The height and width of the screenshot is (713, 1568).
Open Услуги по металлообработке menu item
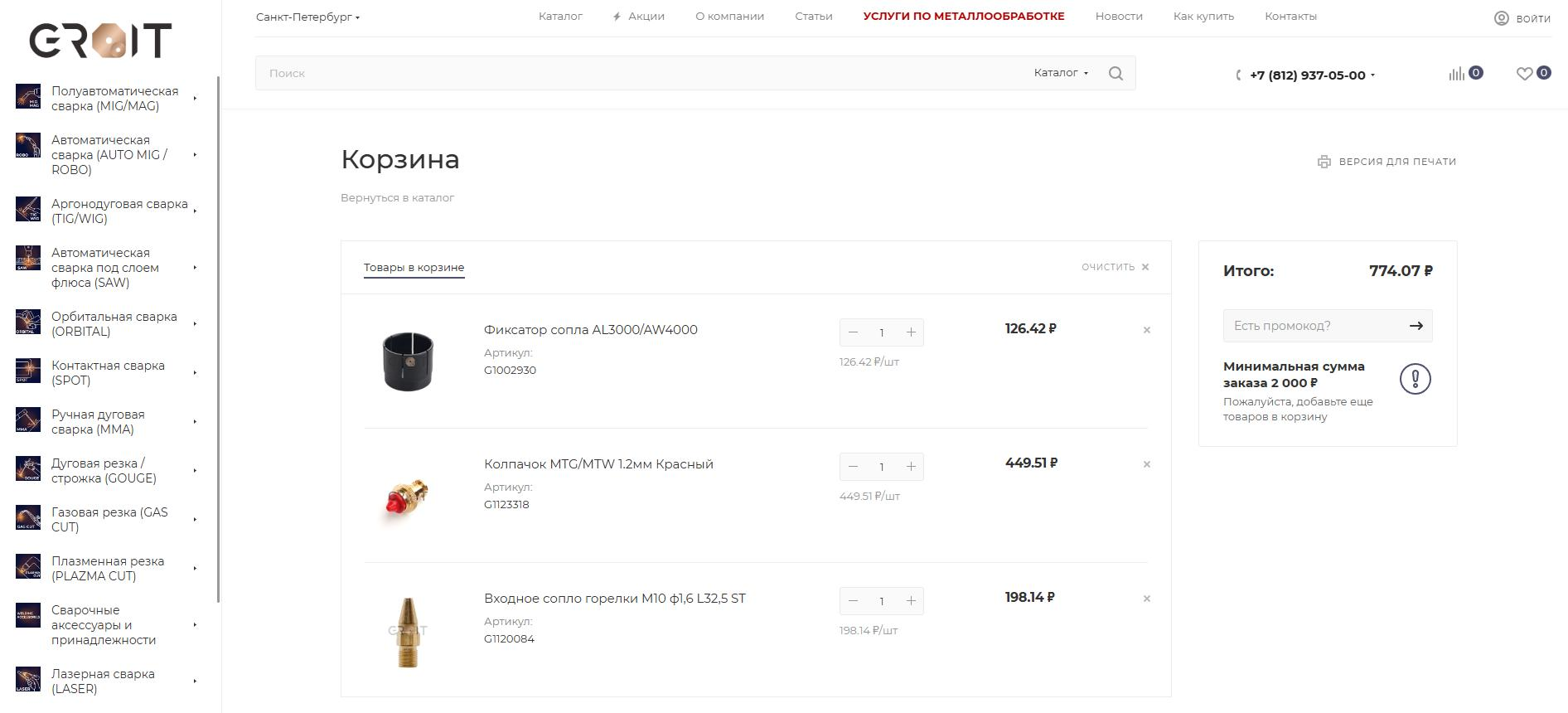(964, 17)
